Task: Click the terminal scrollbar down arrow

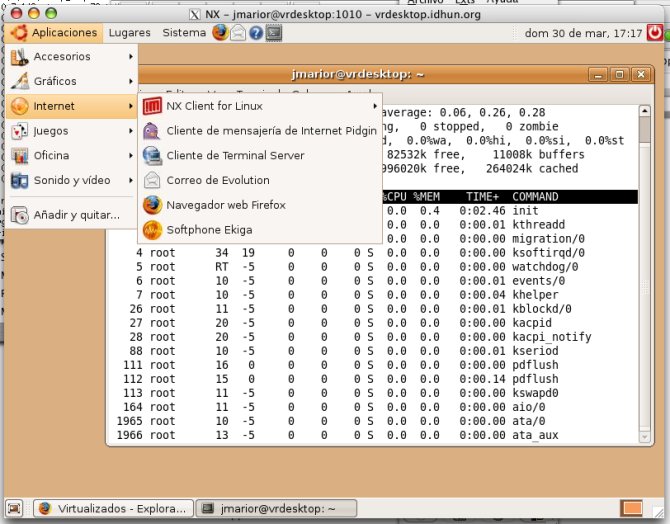Action: tap(644, 437)
